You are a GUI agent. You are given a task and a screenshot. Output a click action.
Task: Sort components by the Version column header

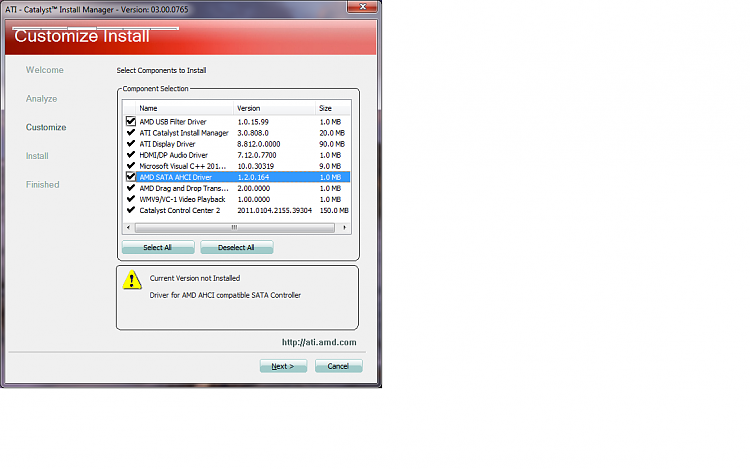click(x=275, y=109)
